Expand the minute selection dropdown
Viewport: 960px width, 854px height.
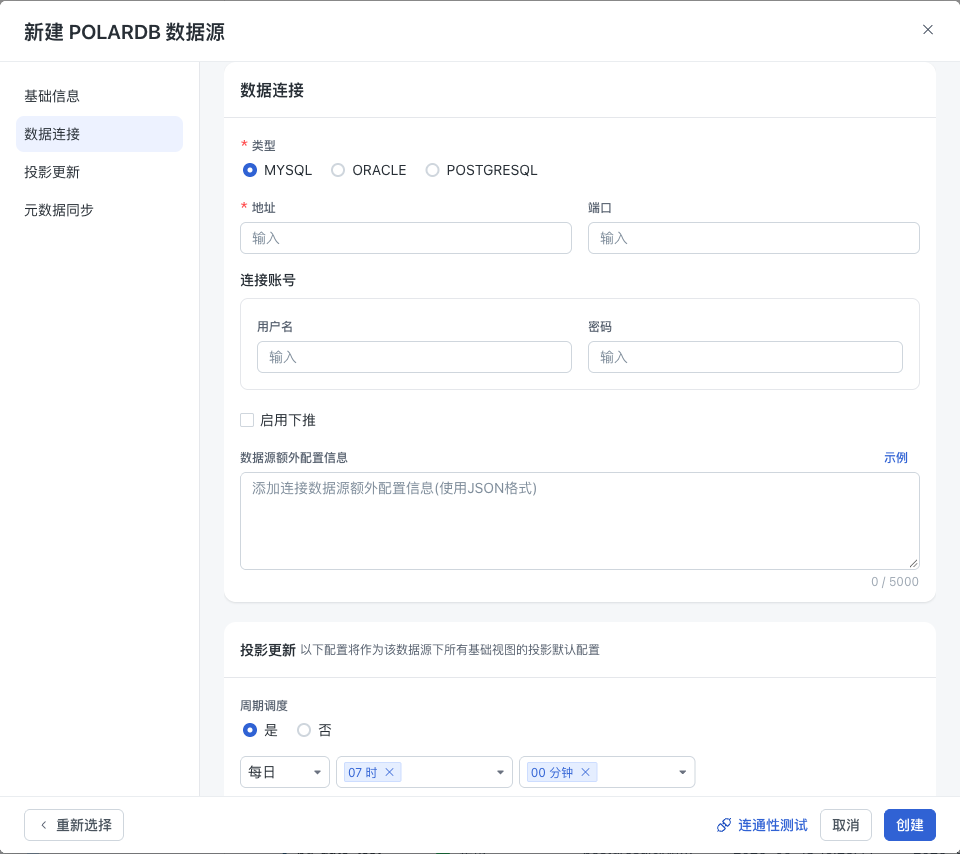pyautogui.click(x=682, y=772)
